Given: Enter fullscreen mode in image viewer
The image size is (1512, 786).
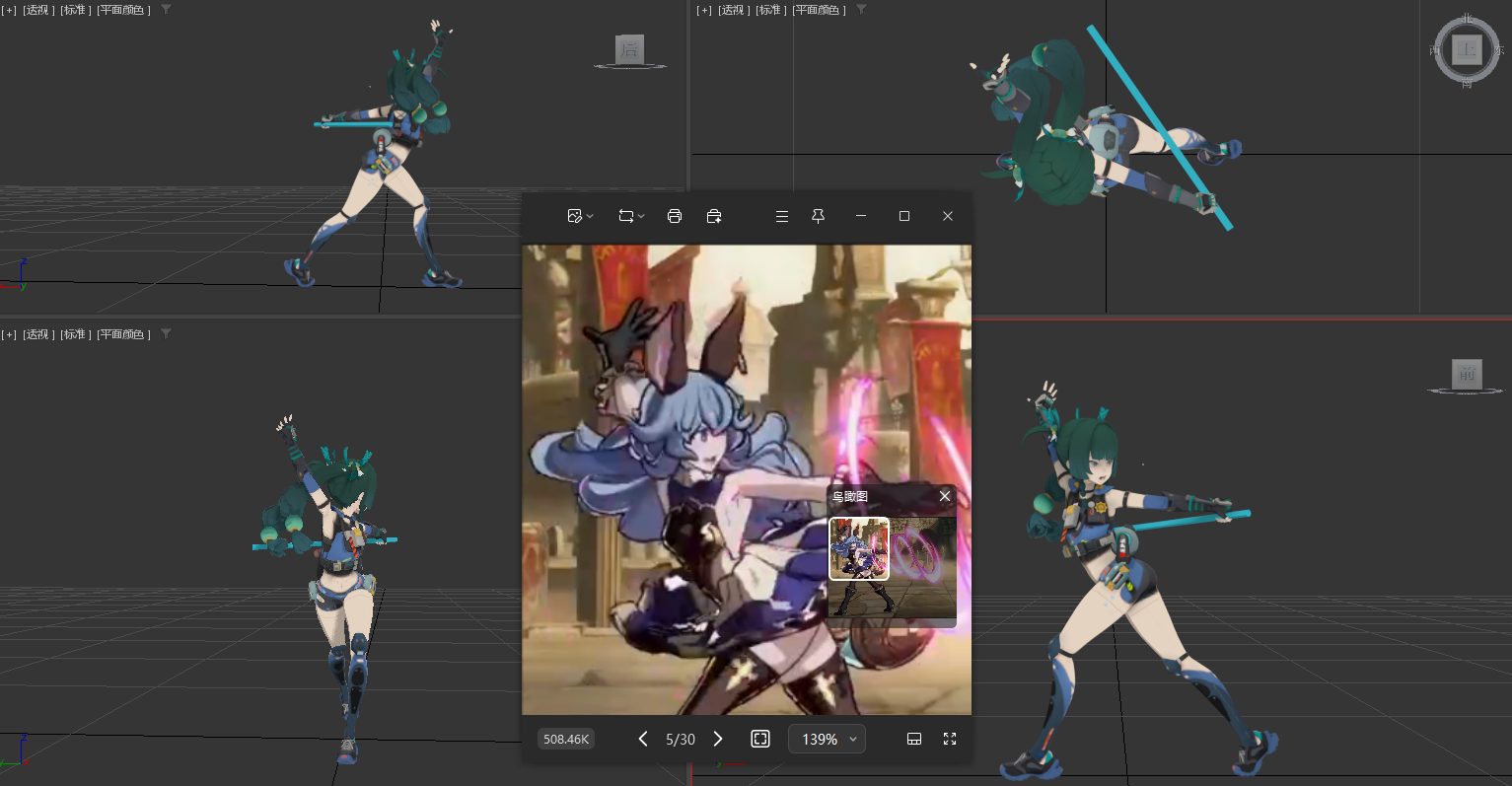Looking at the screenshot, I should point(950,739).
